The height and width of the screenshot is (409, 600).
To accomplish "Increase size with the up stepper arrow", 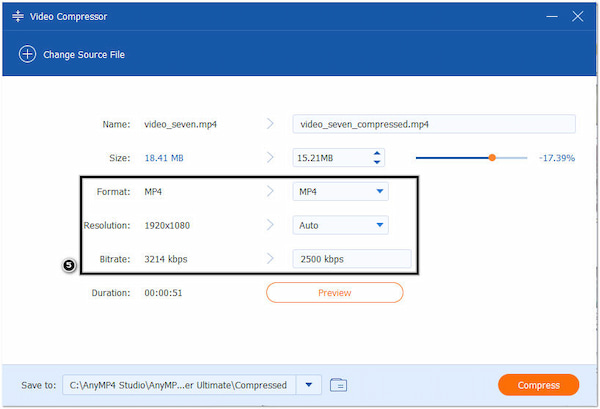I will pyautogui.click(x=377, y=153).
